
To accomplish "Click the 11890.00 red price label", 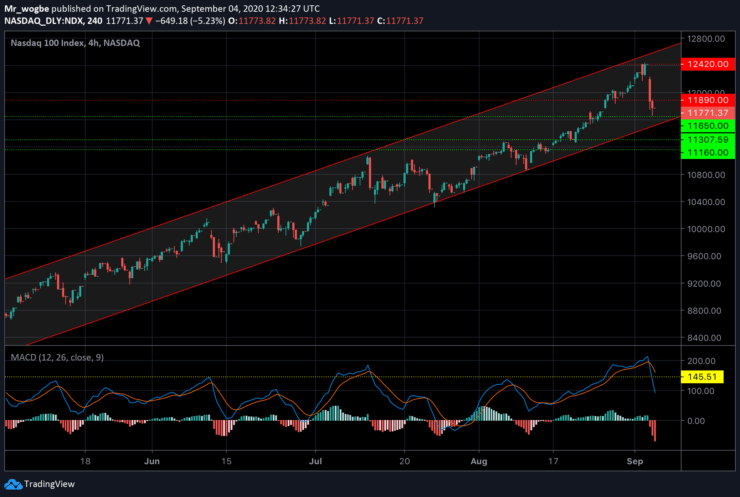I will coord(708,100).
